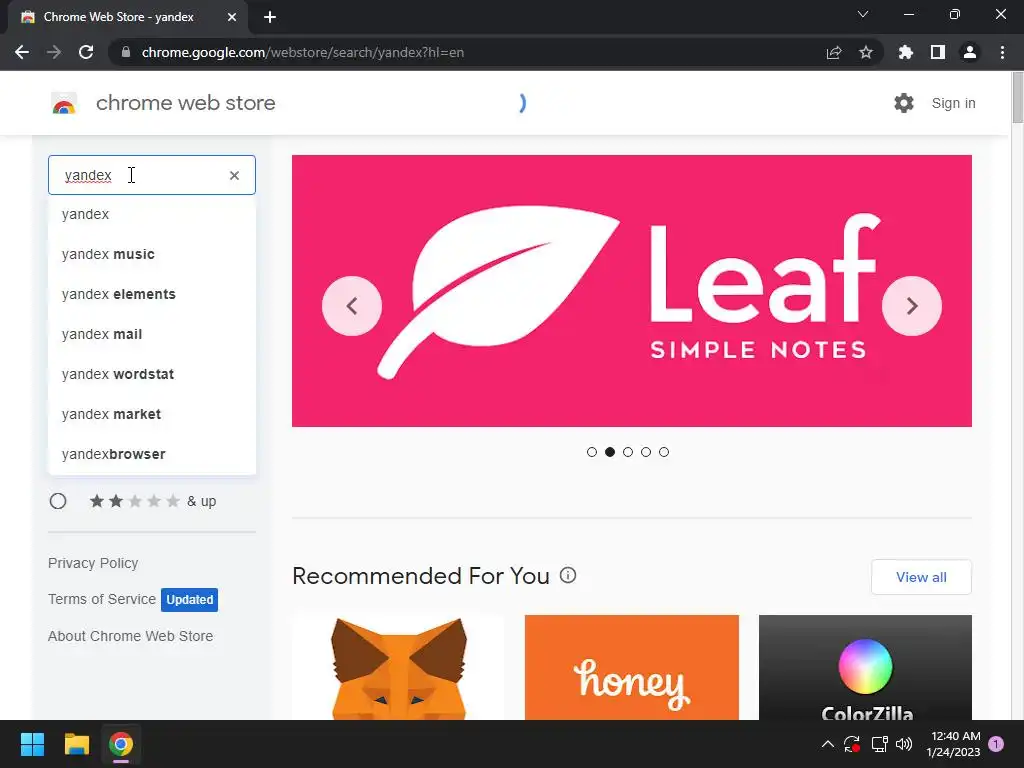Show info about Recommended For You
1024x768 pixels.
568,575
